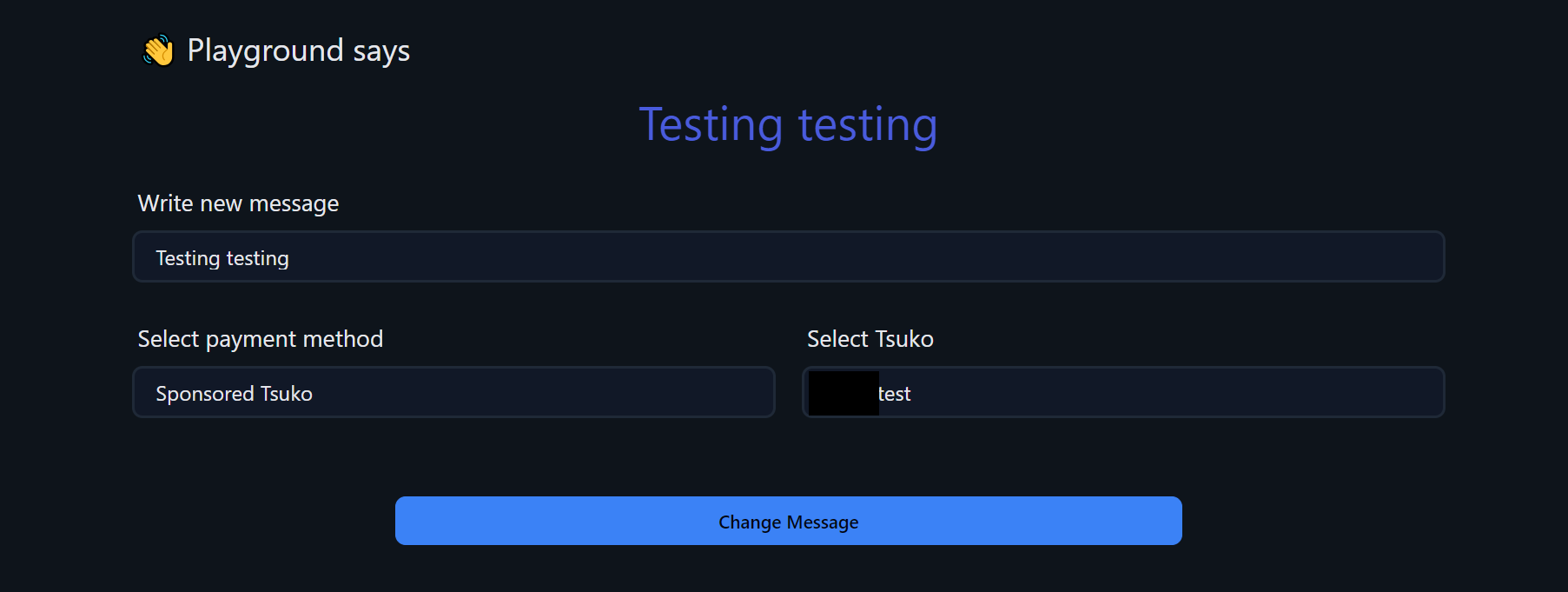Click the Write new message label

coord(238,203)
